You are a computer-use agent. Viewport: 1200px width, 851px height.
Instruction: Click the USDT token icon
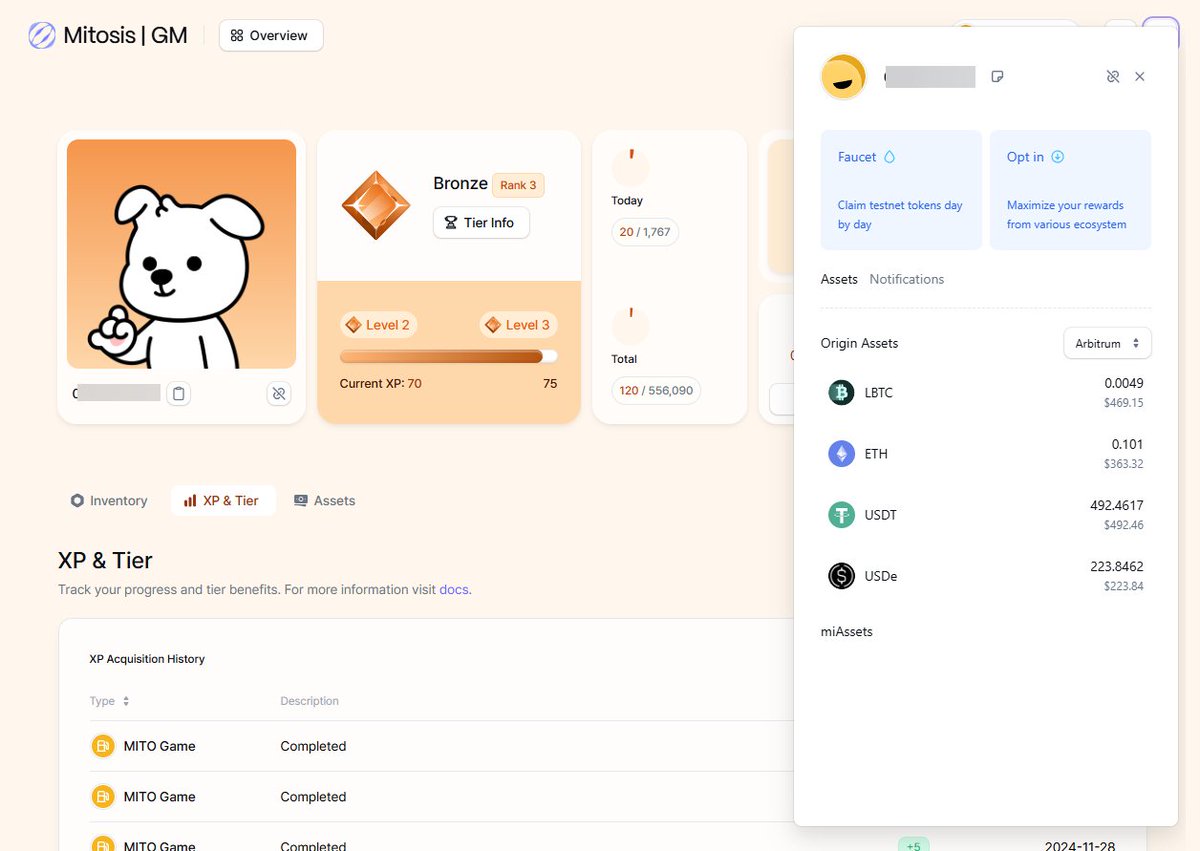pos(842,515)
